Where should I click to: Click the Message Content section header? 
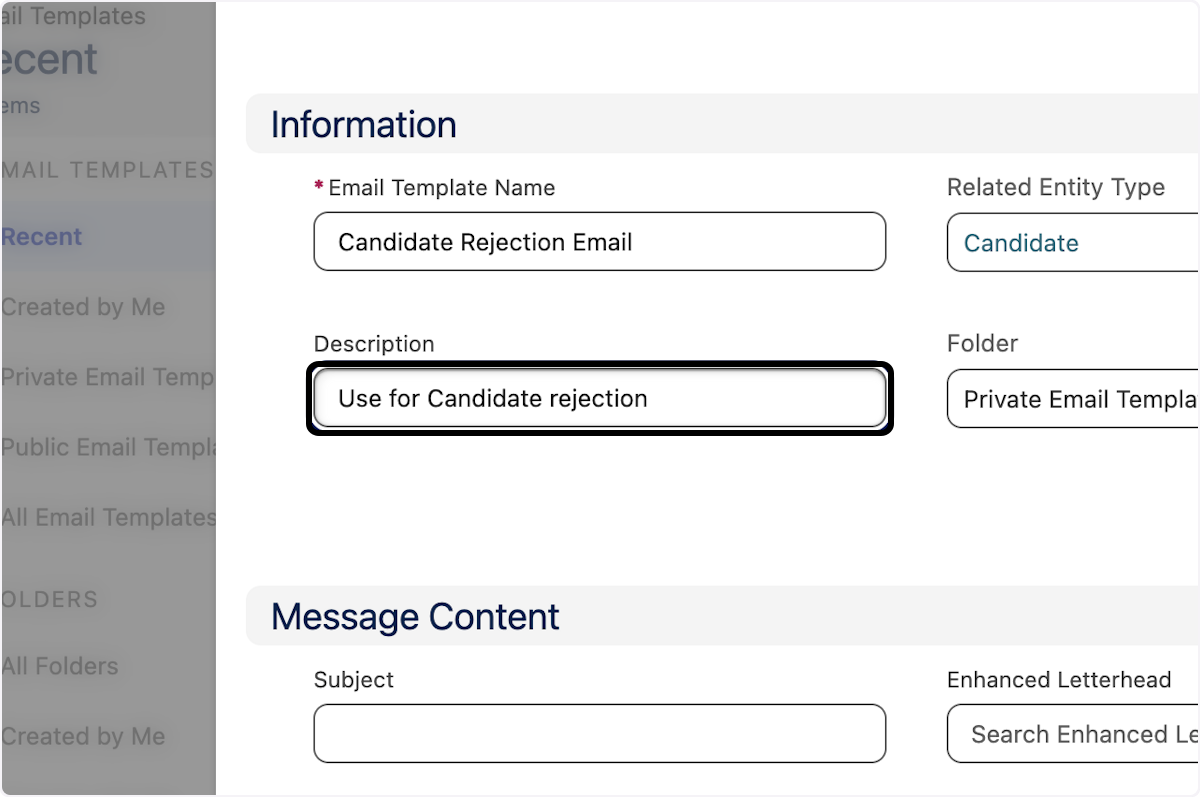click(x=415, y=616)
